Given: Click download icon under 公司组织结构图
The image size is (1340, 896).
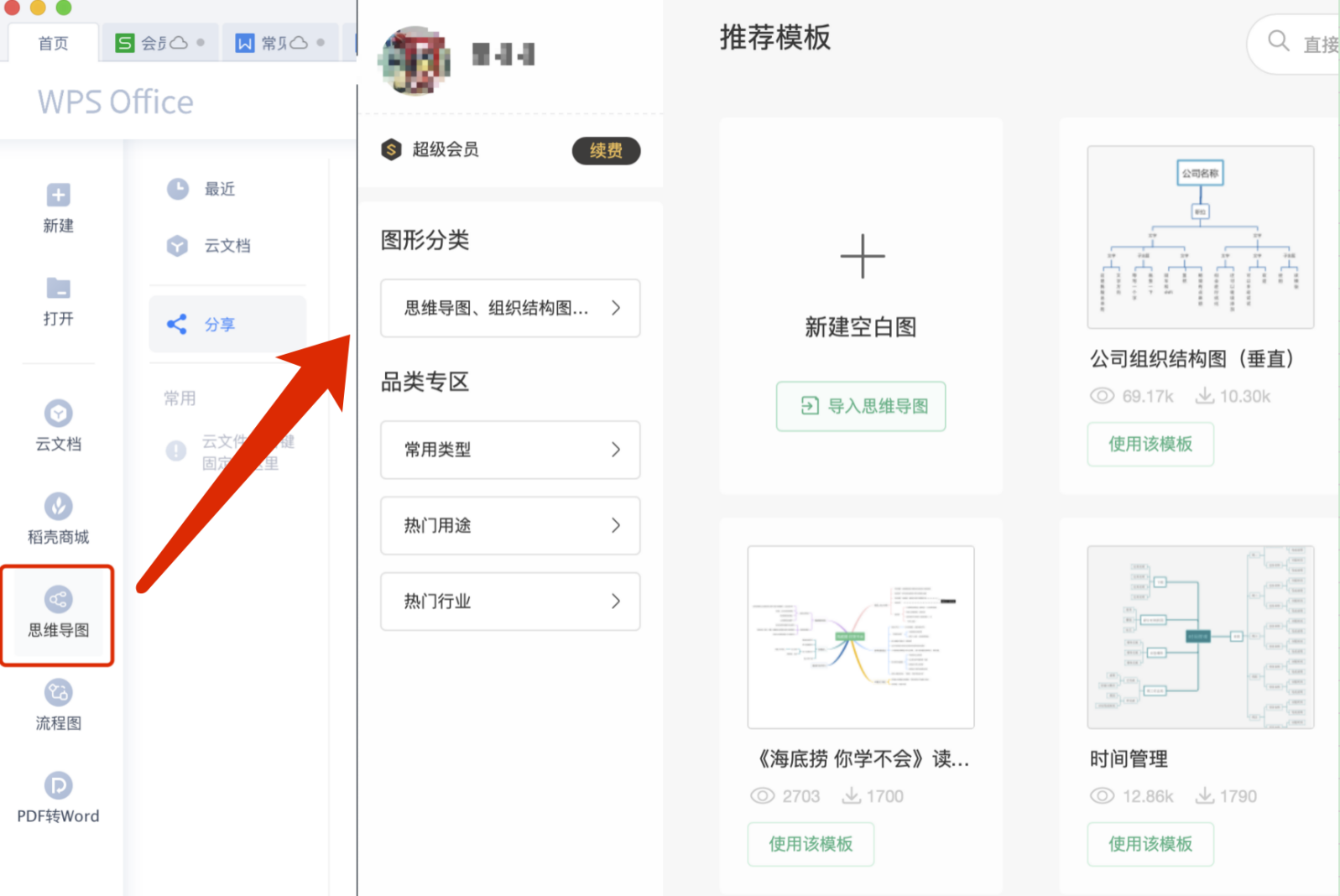Looking at the screenshot, I should coord(1205,395).
